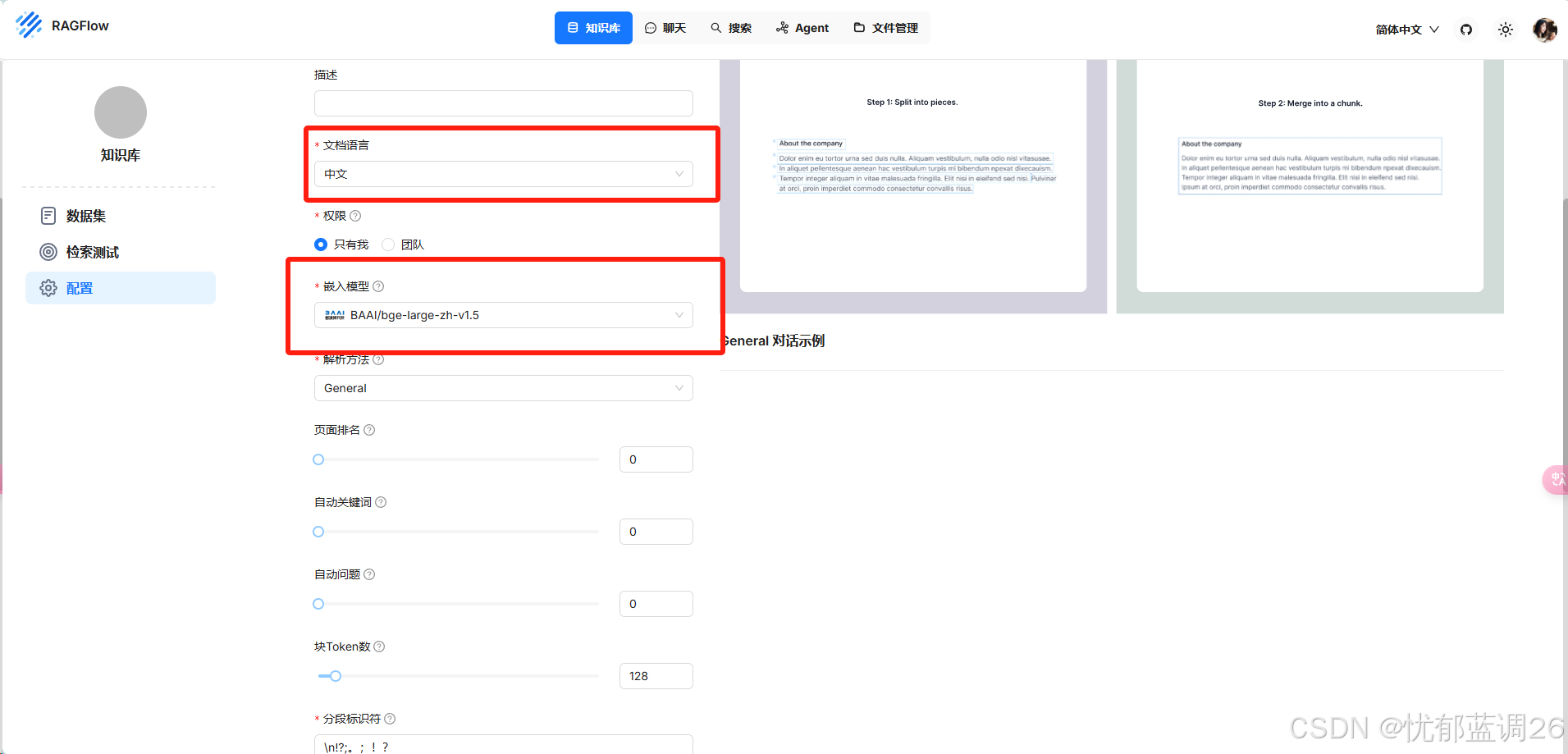The width and height of the screenshot is (1568, 754).
Task: Click the RAGFlow logo icon
Action: click(x=29, y=25)
